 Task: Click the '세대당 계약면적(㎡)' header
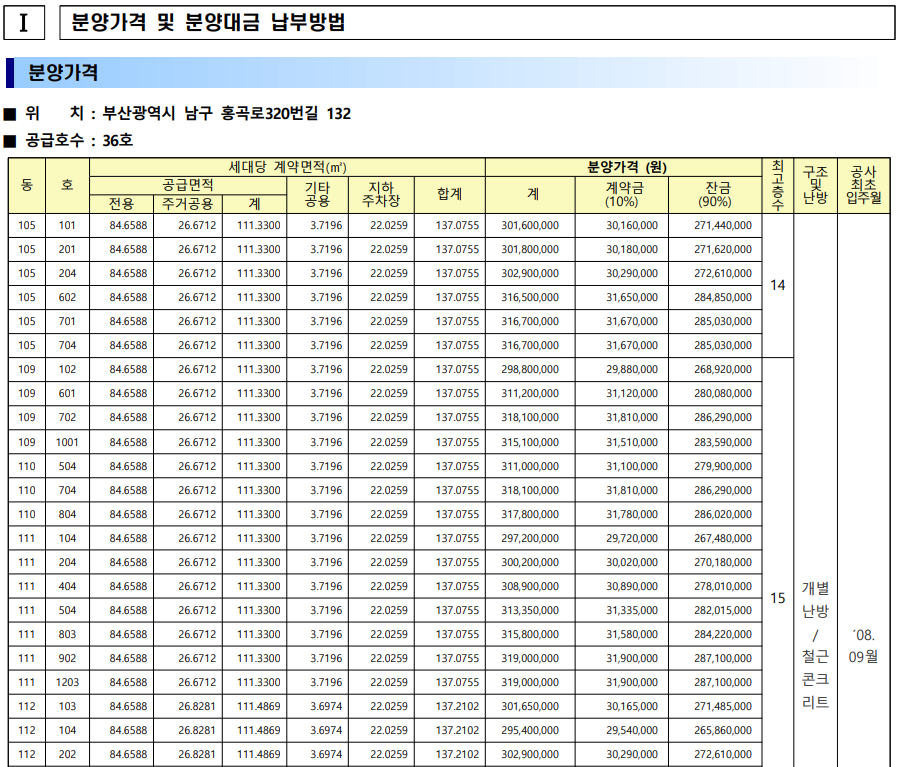click(x=287, y=167)
